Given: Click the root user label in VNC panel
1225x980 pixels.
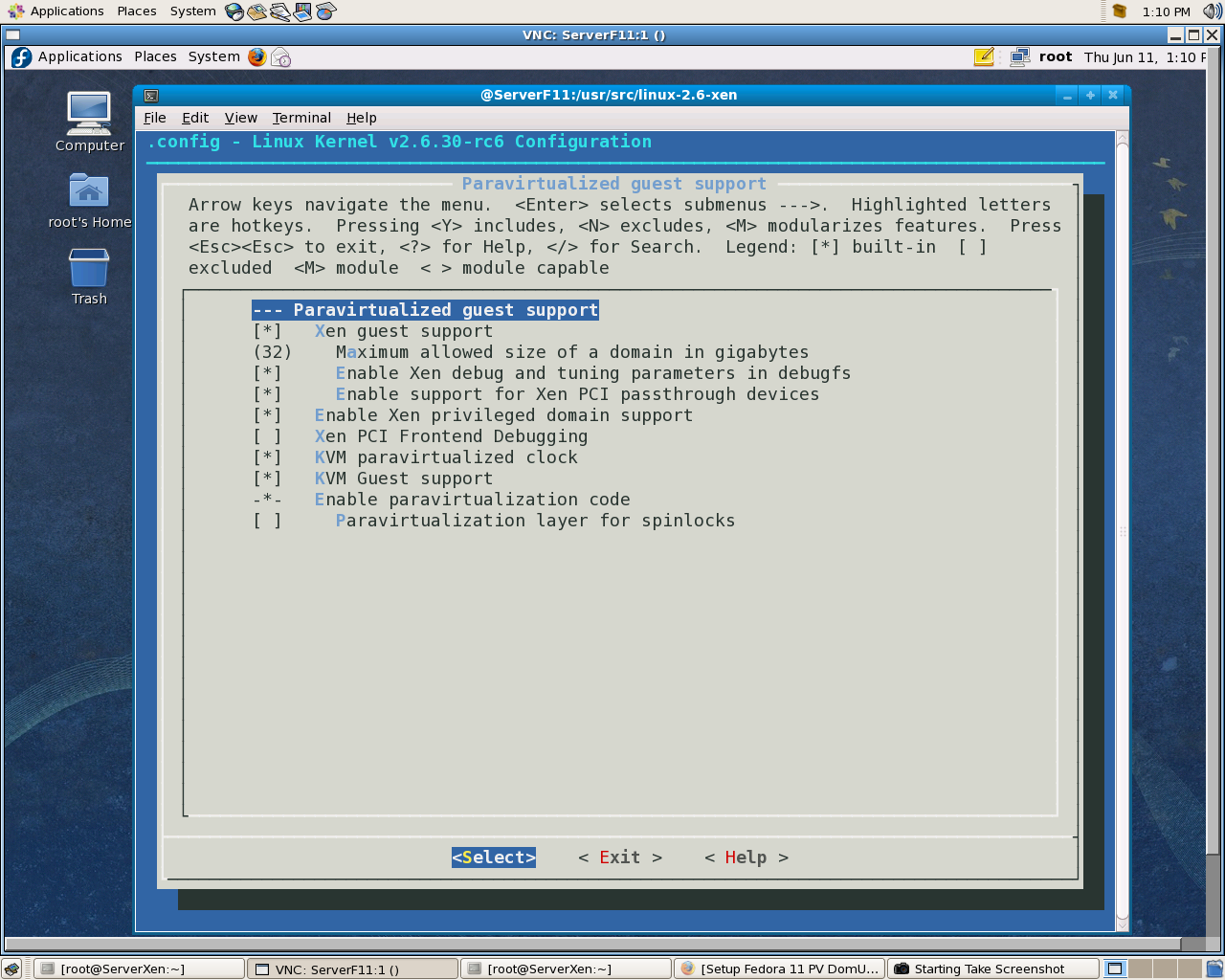Looking at the screenshot, I should click(1056, 57).
